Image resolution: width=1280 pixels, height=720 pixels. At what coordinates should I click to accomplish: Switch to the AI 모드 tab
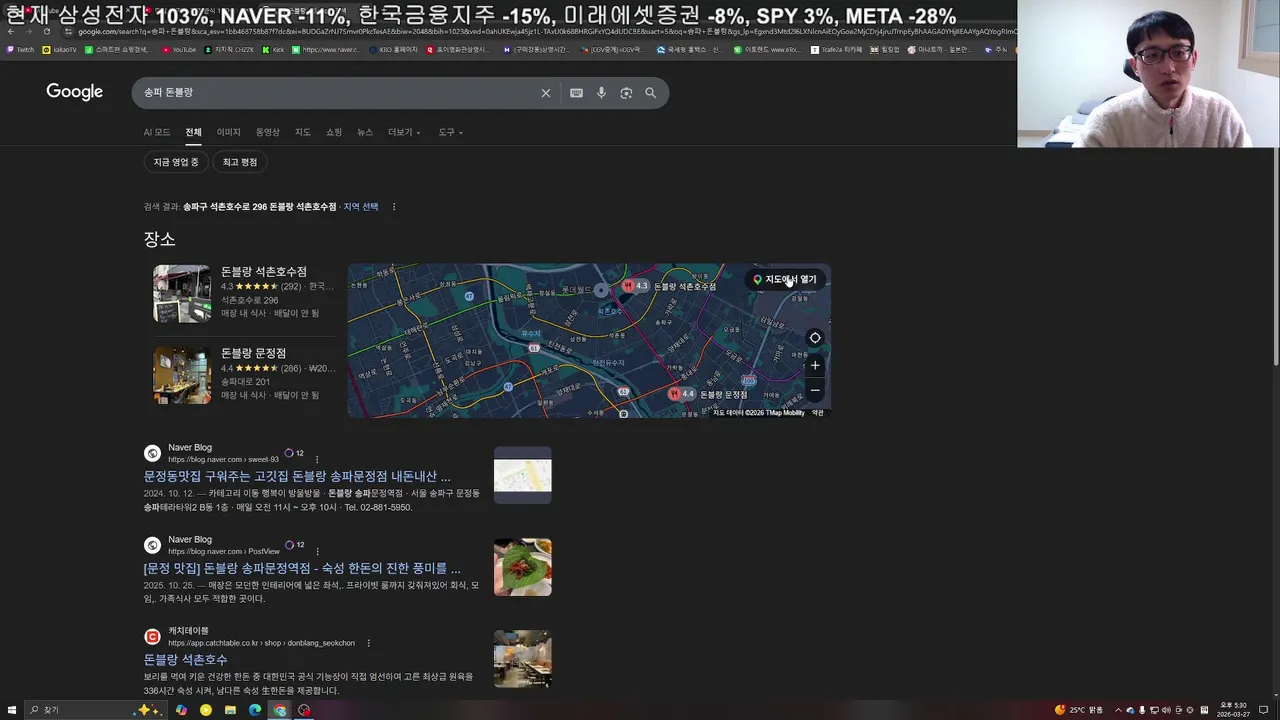[x=157, y=132]
